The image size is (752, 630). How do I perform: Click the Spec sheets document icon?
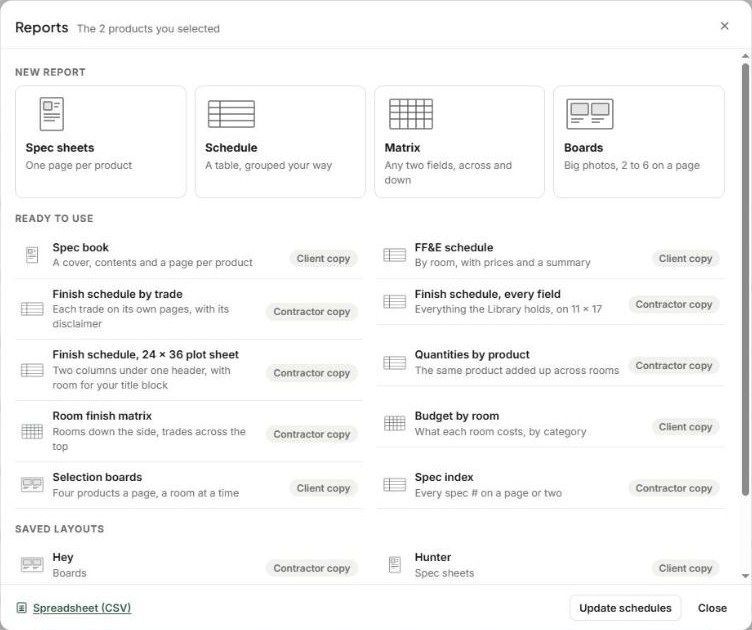coord(51,114)
